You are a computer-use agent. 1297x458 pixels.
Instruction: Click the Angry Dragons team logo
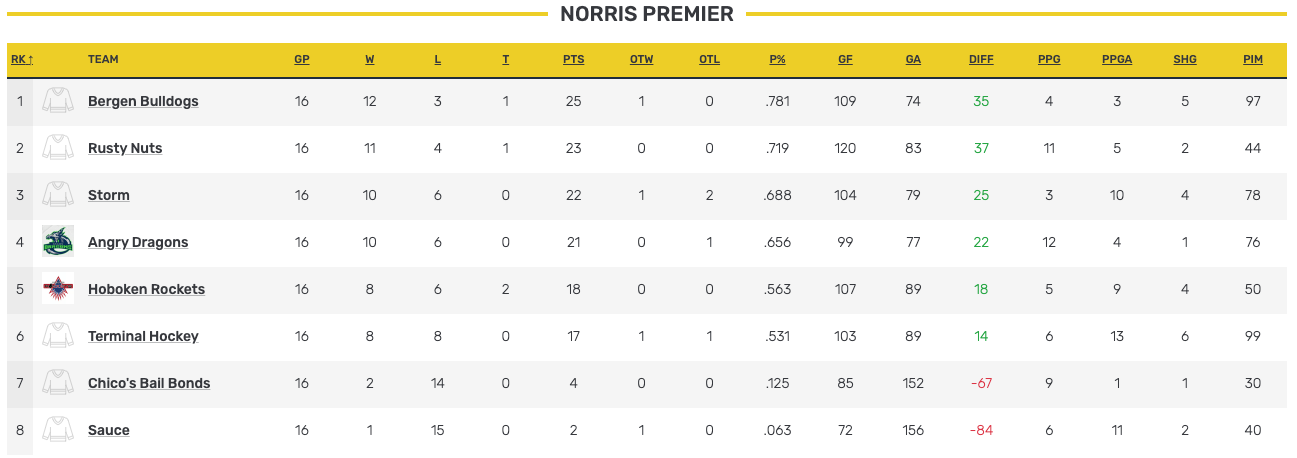click(58, 242)
